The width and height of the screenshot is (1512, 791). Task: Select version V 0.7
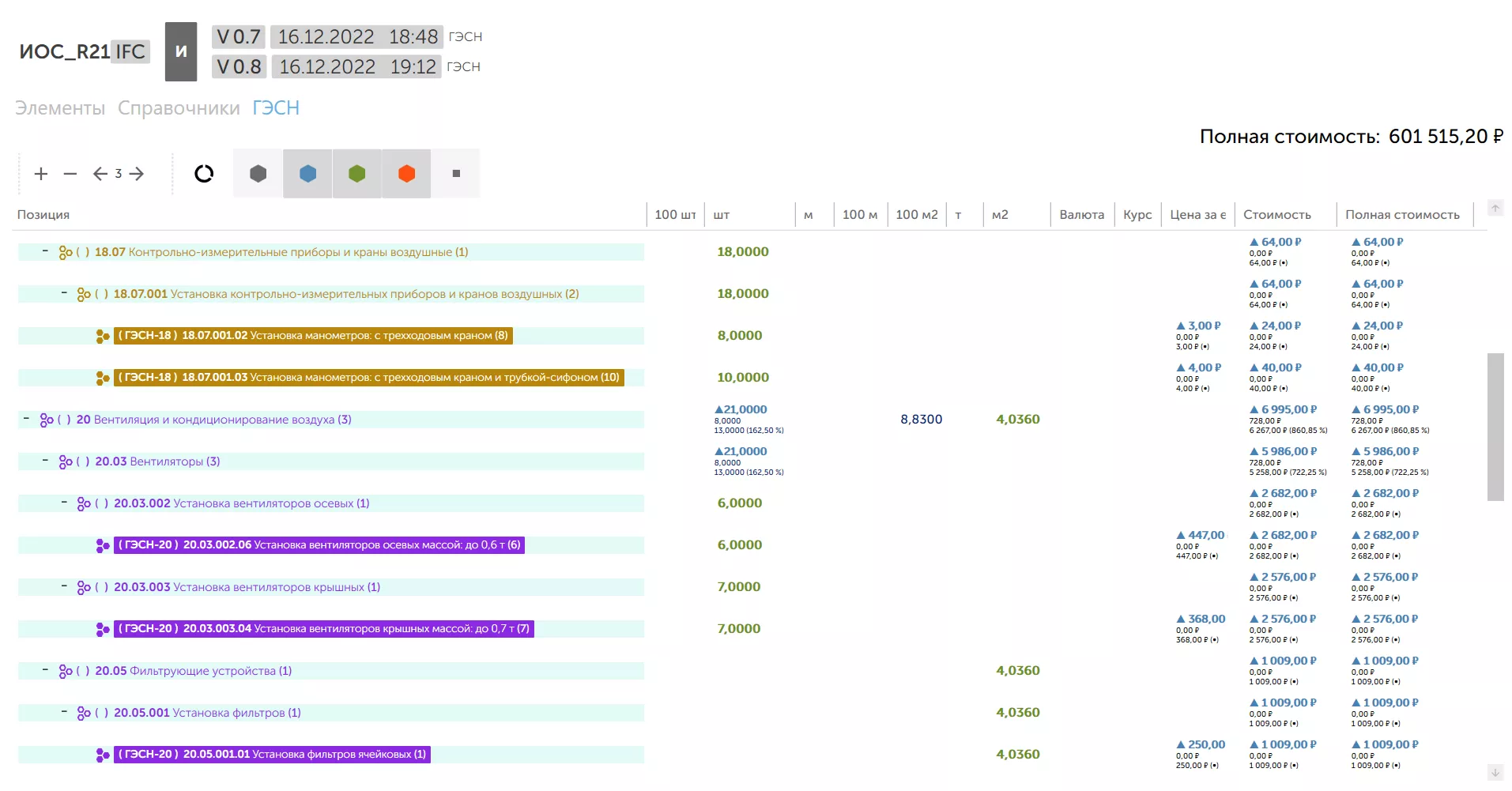[239, 37]
